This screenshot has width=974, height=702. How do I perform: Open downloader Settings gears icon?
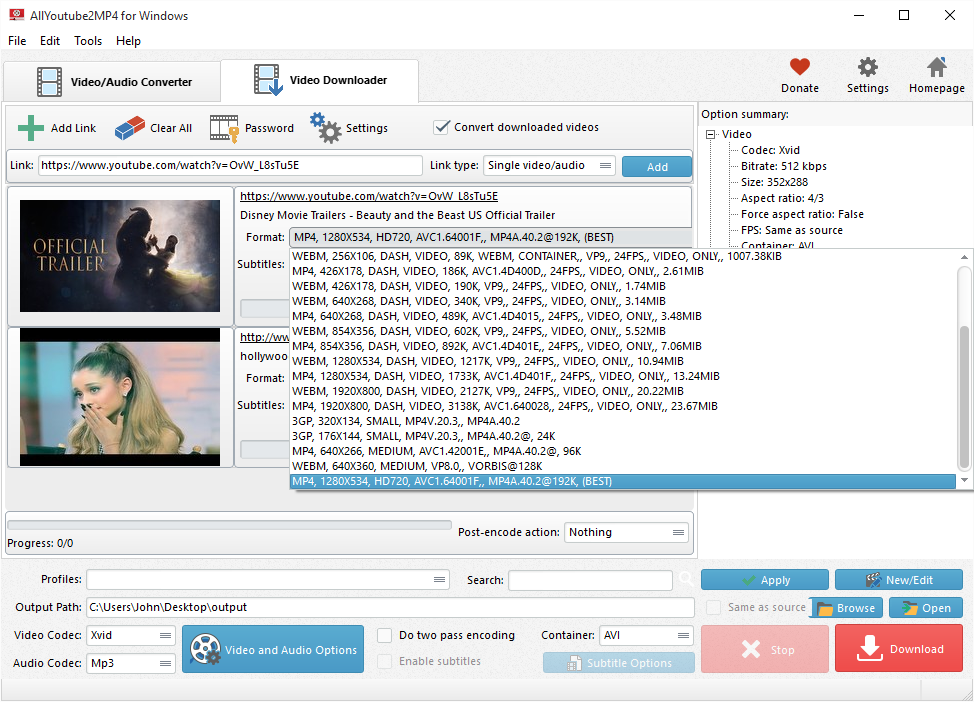pos(325,128)
